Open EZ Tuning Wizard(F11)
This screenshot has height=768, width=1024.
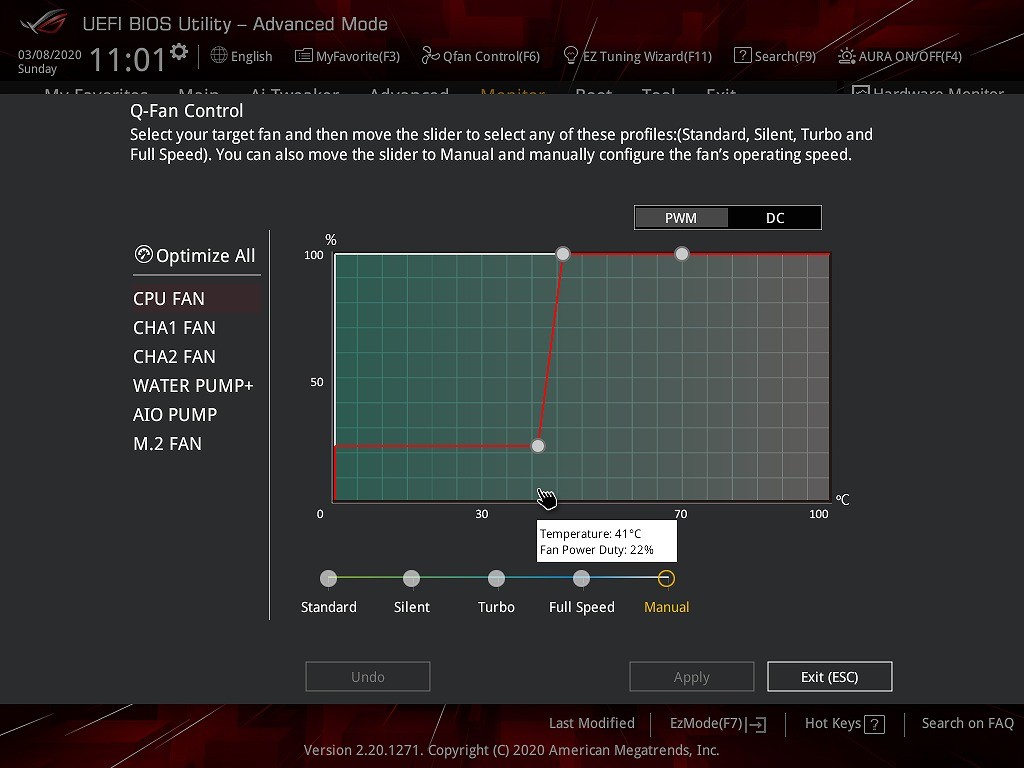[647, 56]
